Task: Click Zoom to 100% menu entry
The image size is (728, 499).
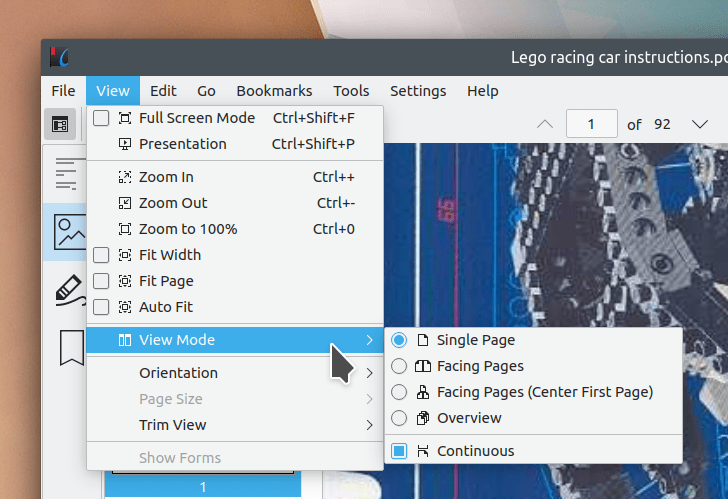Action: [188, 229]
